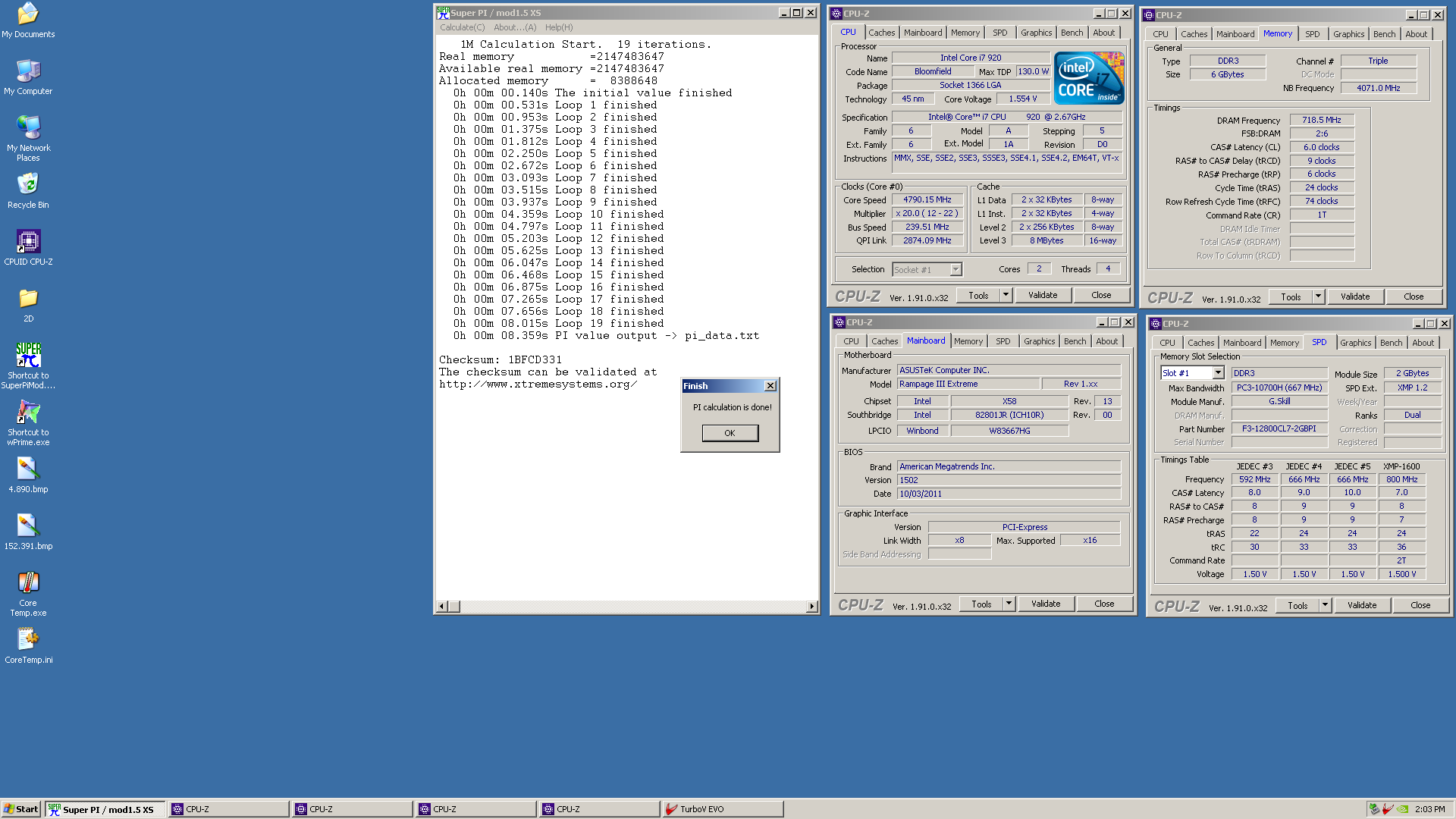1456x819 pixels.
Task: Click the CAS# Latency 6.0 clocks value
Action: [1322, 147]
